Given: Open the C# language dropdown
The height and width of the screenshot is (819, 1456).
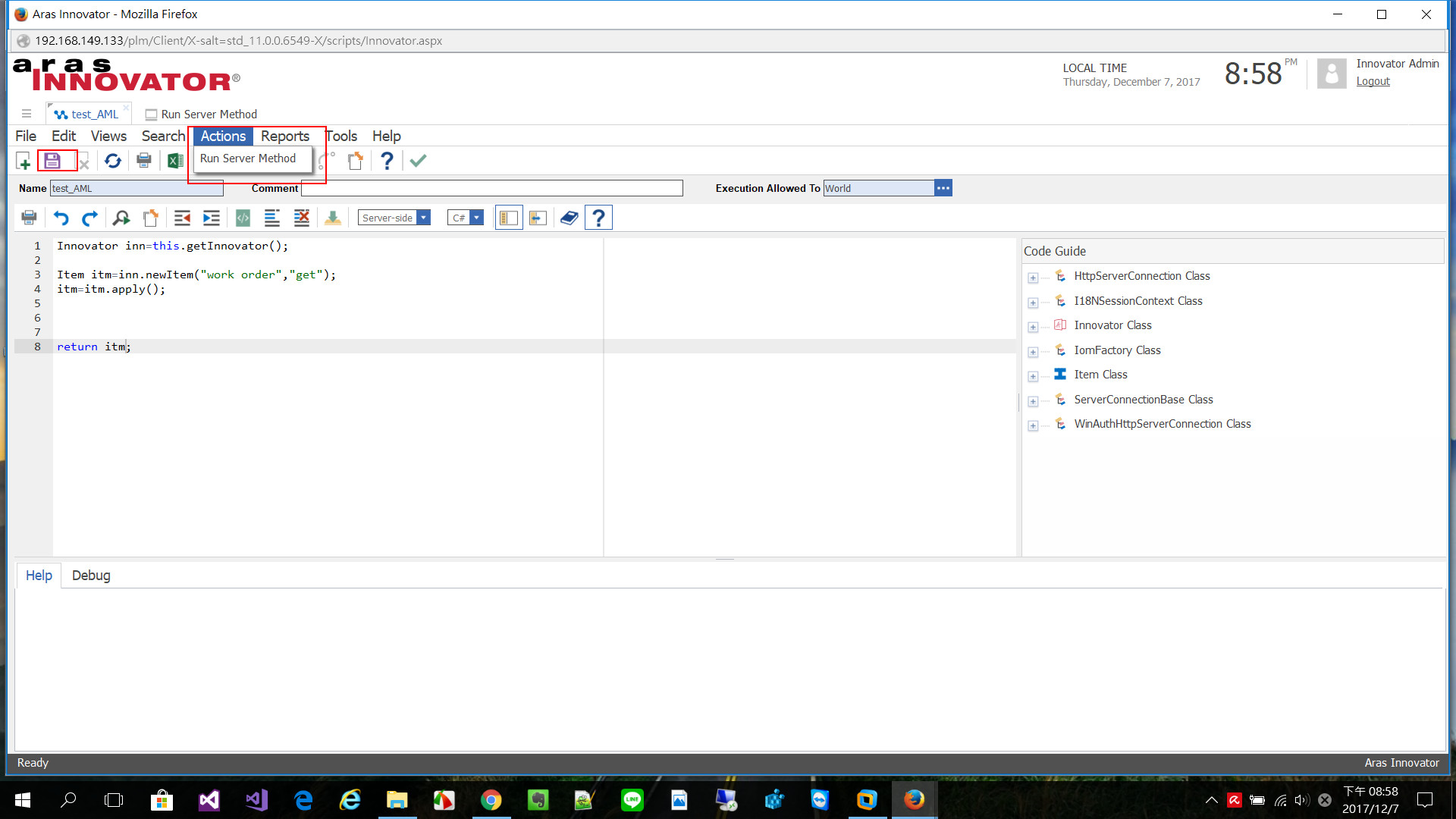Looking at the screenshot, I should click(x=476, y=218).
